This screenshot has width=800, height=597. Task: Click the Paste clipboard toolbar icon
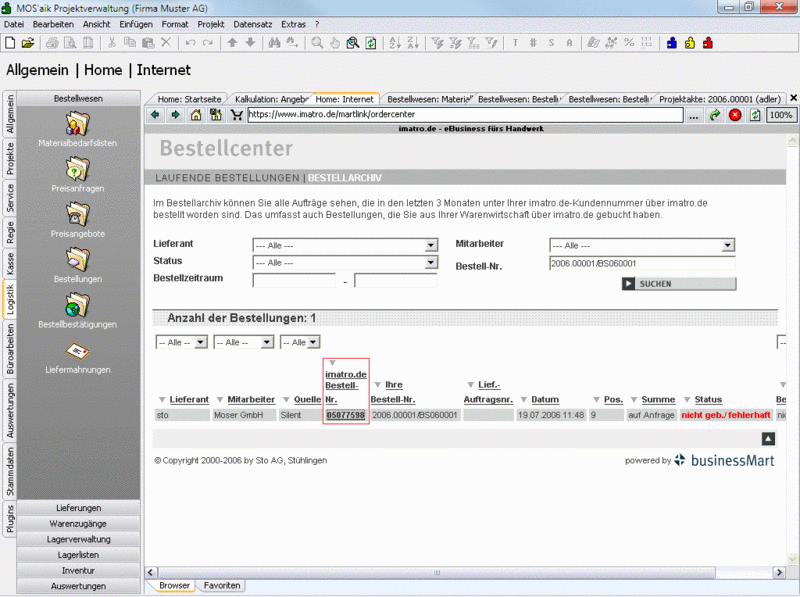tap(148, 43)
